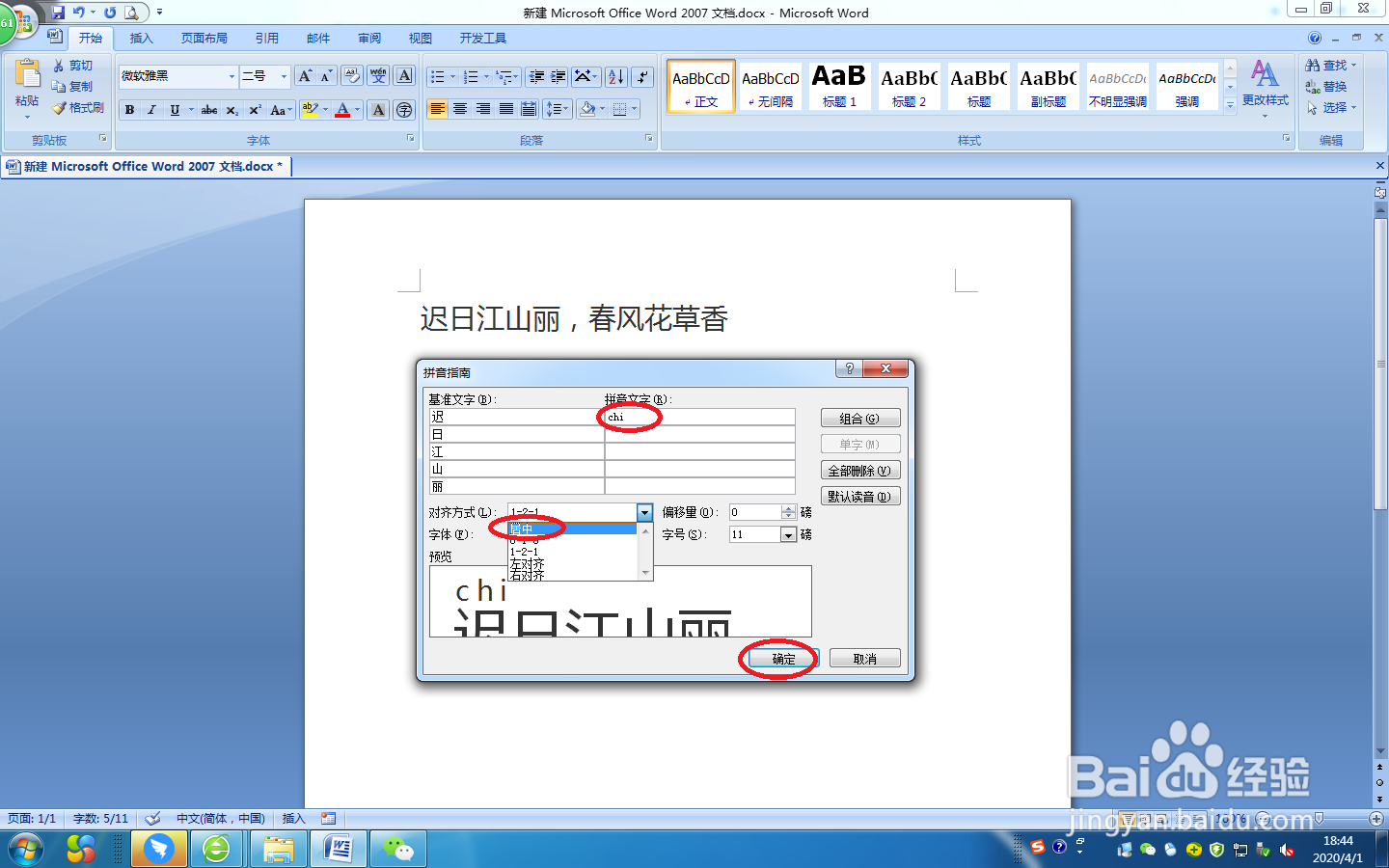Click the Show paragraph marks icon
The width and height of the screenshot is (1389, 868).
coord(642,76)
